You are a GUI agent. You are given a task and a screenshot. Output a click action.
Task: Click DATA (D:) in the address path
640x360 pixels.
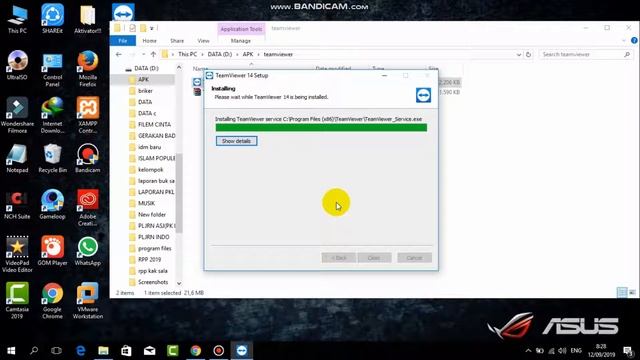220,54
